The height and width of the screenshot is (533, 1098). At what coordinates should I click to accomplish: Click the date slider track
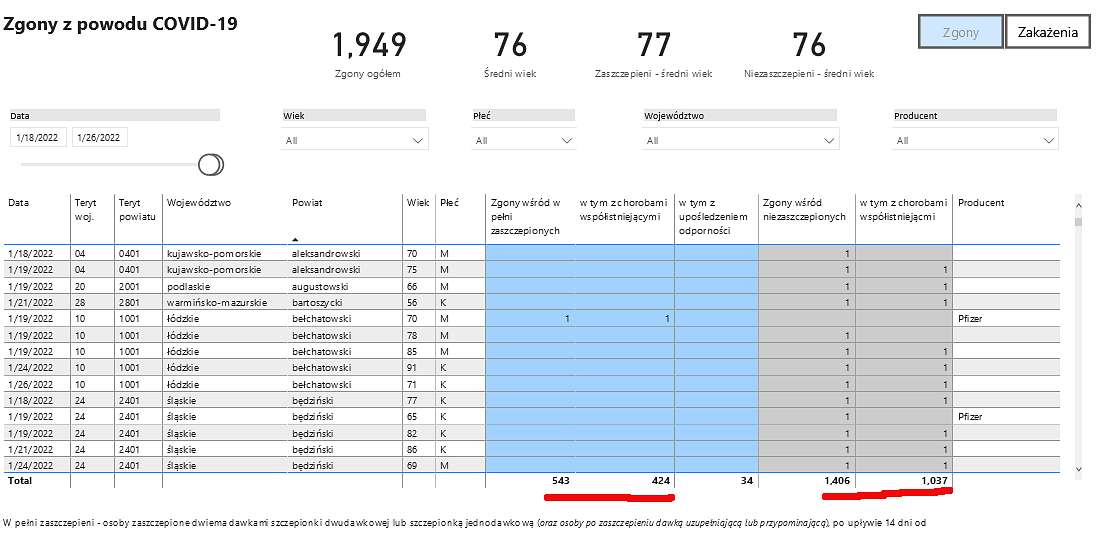pos(109,165)
